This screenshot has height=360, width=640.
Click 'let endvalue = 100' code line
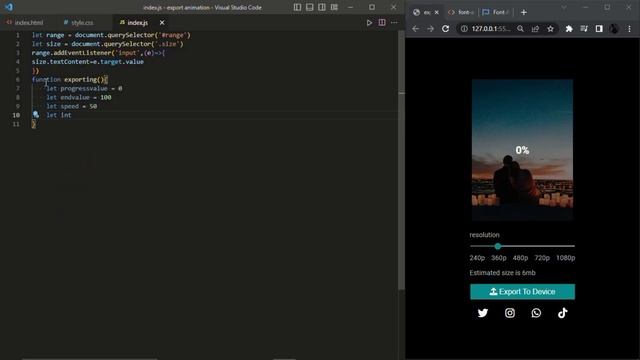tap(78, 97)
